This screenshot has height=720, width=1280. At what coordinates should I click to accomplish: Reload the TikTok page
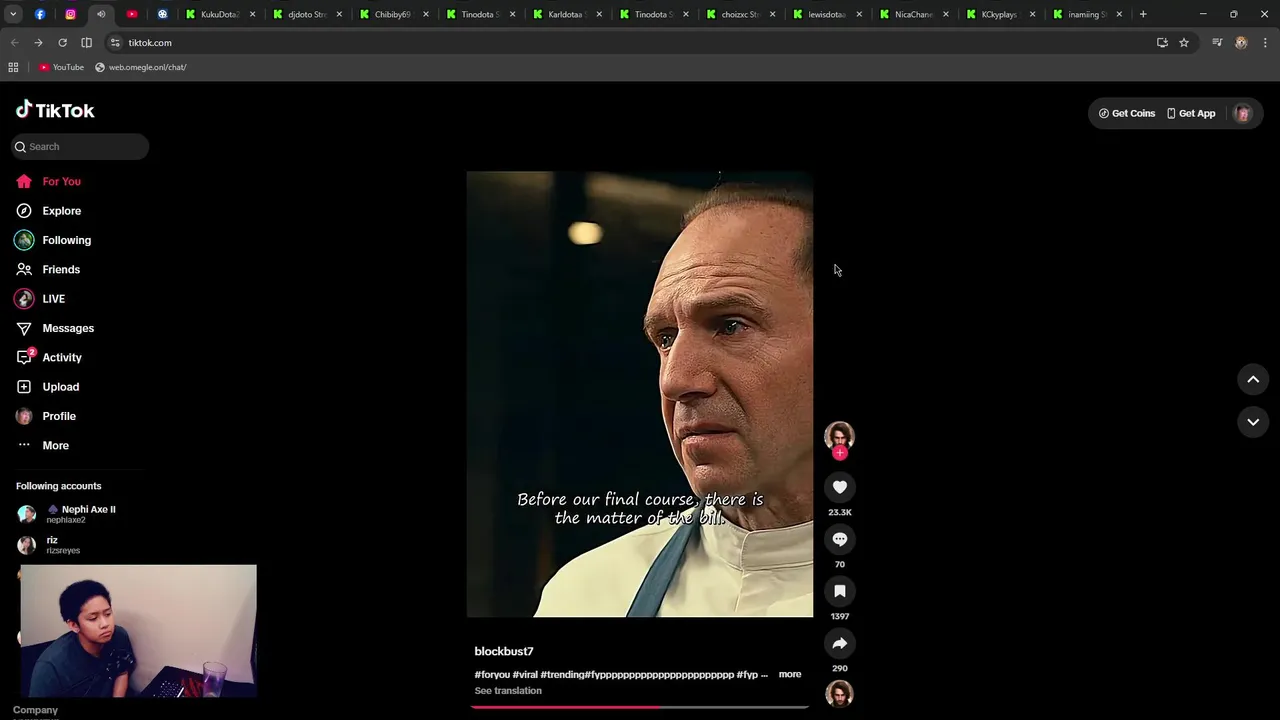(62, 43)
